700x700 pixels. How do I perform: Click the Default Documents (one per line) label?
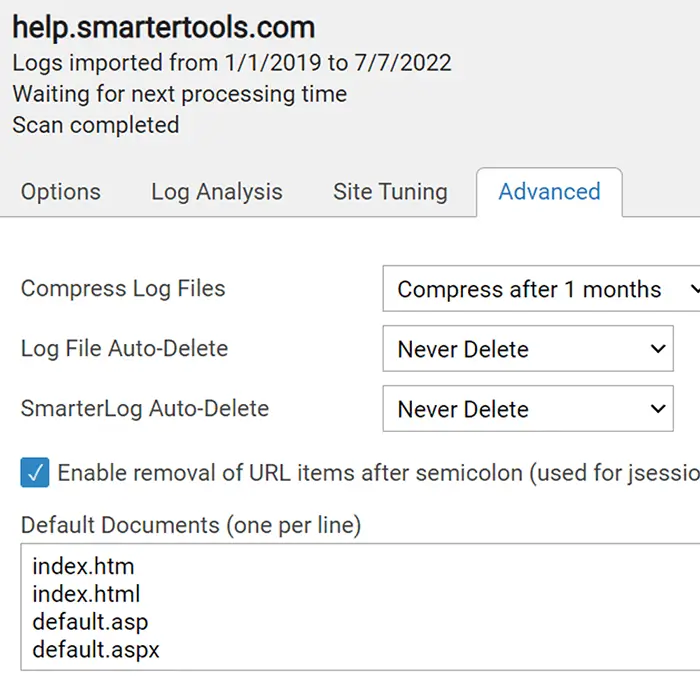(x=191, y=525)
